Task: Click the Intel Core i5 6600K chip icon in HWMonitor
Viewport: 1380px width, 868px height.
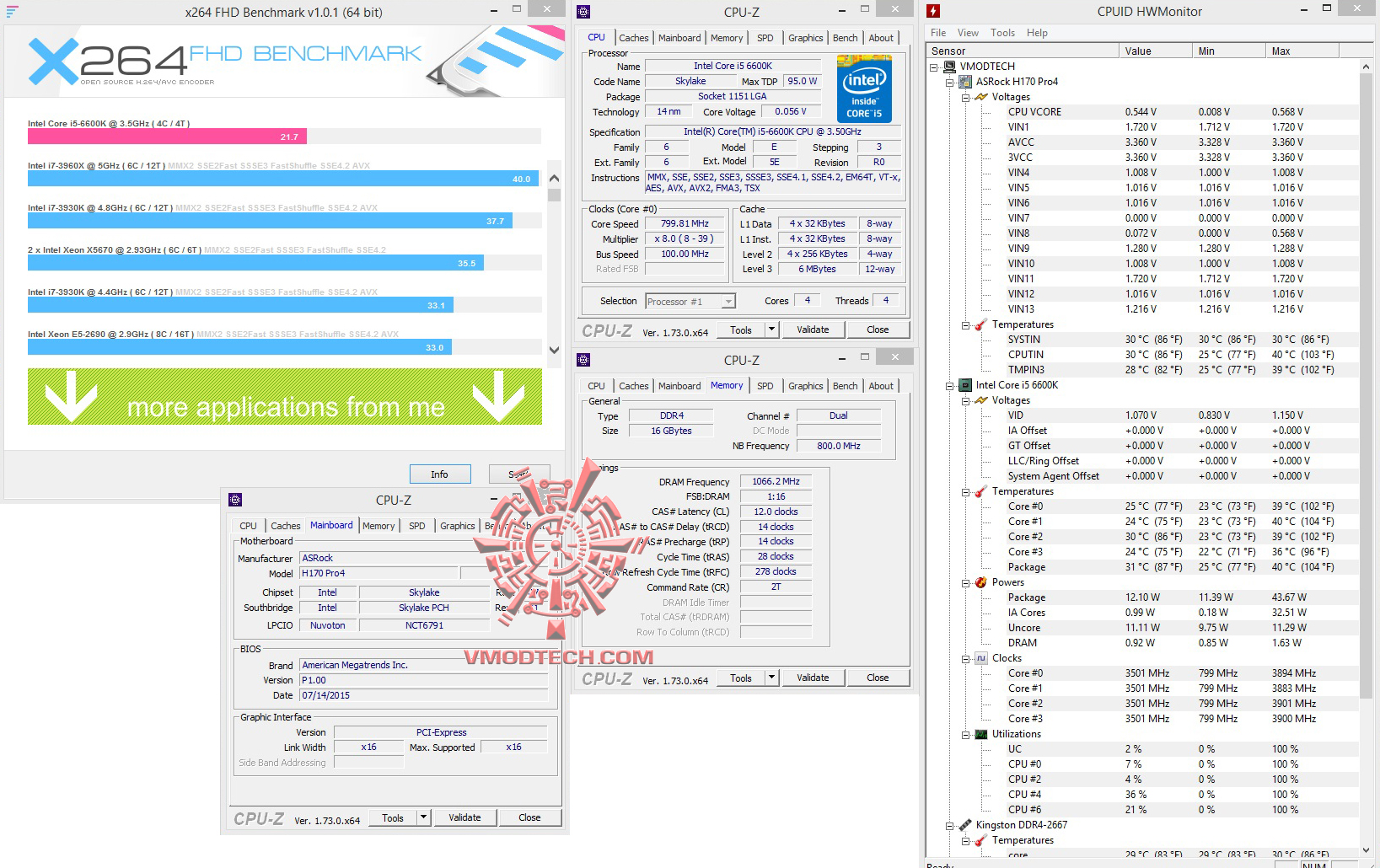Action: 965,385
